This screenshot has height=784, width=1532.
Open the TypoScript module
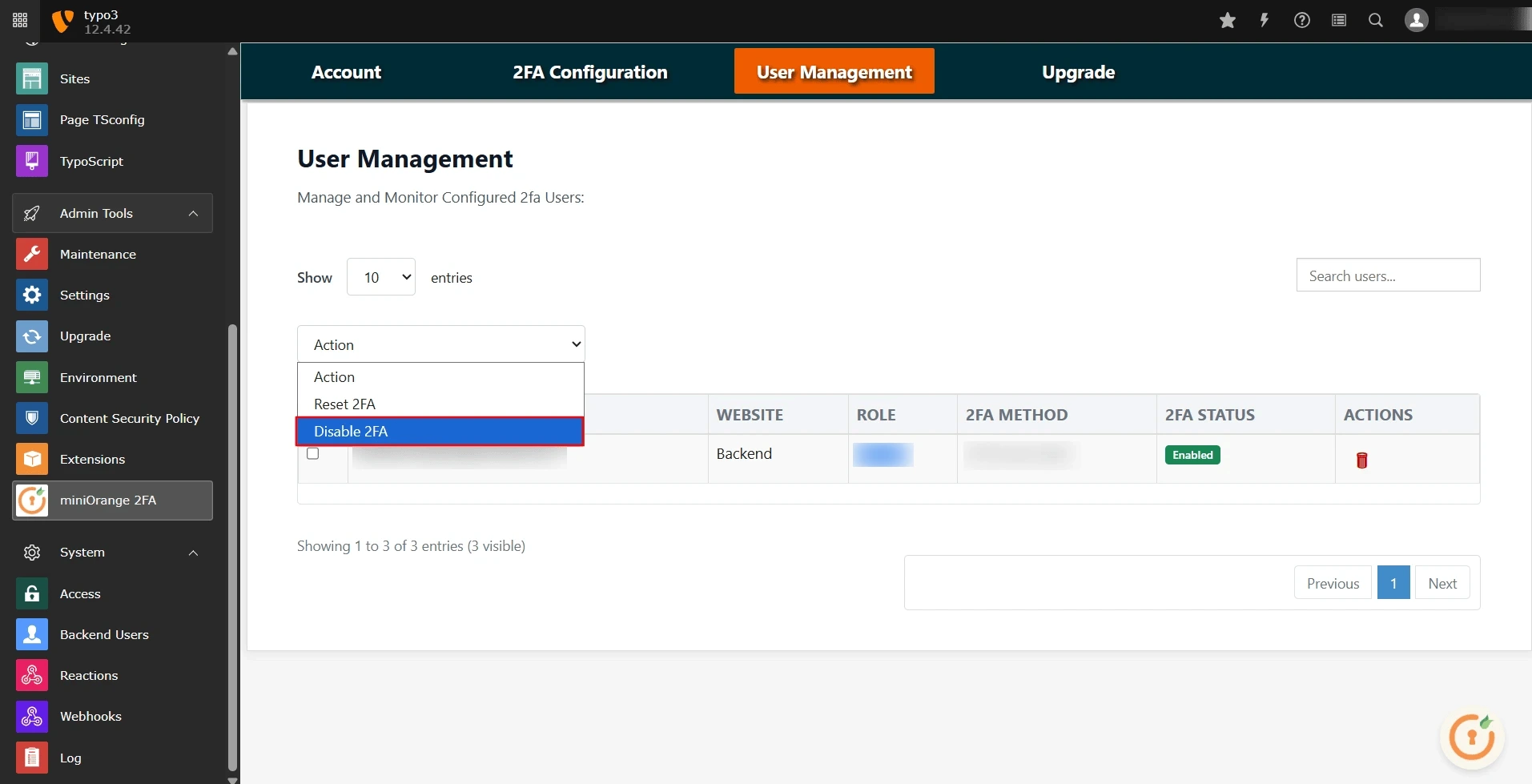[91, 161]
